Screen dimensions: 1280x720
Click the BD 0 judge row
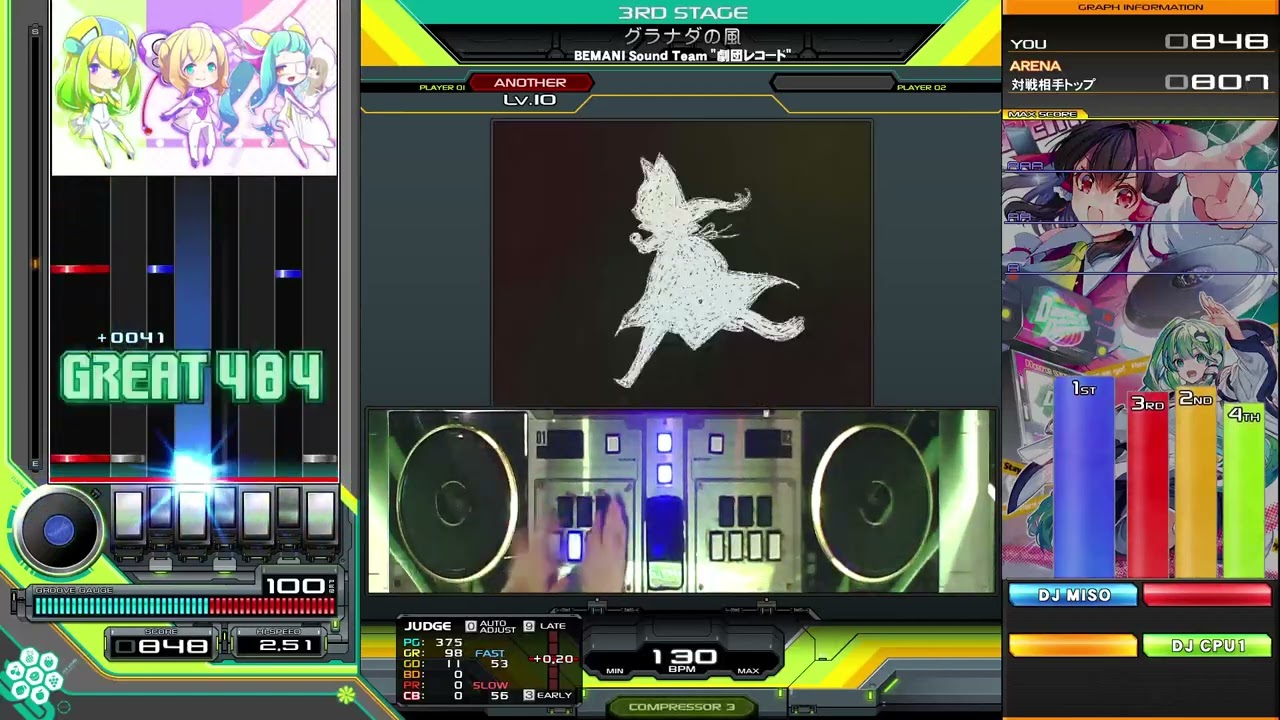pyautogui.click(x=433, y=675)
